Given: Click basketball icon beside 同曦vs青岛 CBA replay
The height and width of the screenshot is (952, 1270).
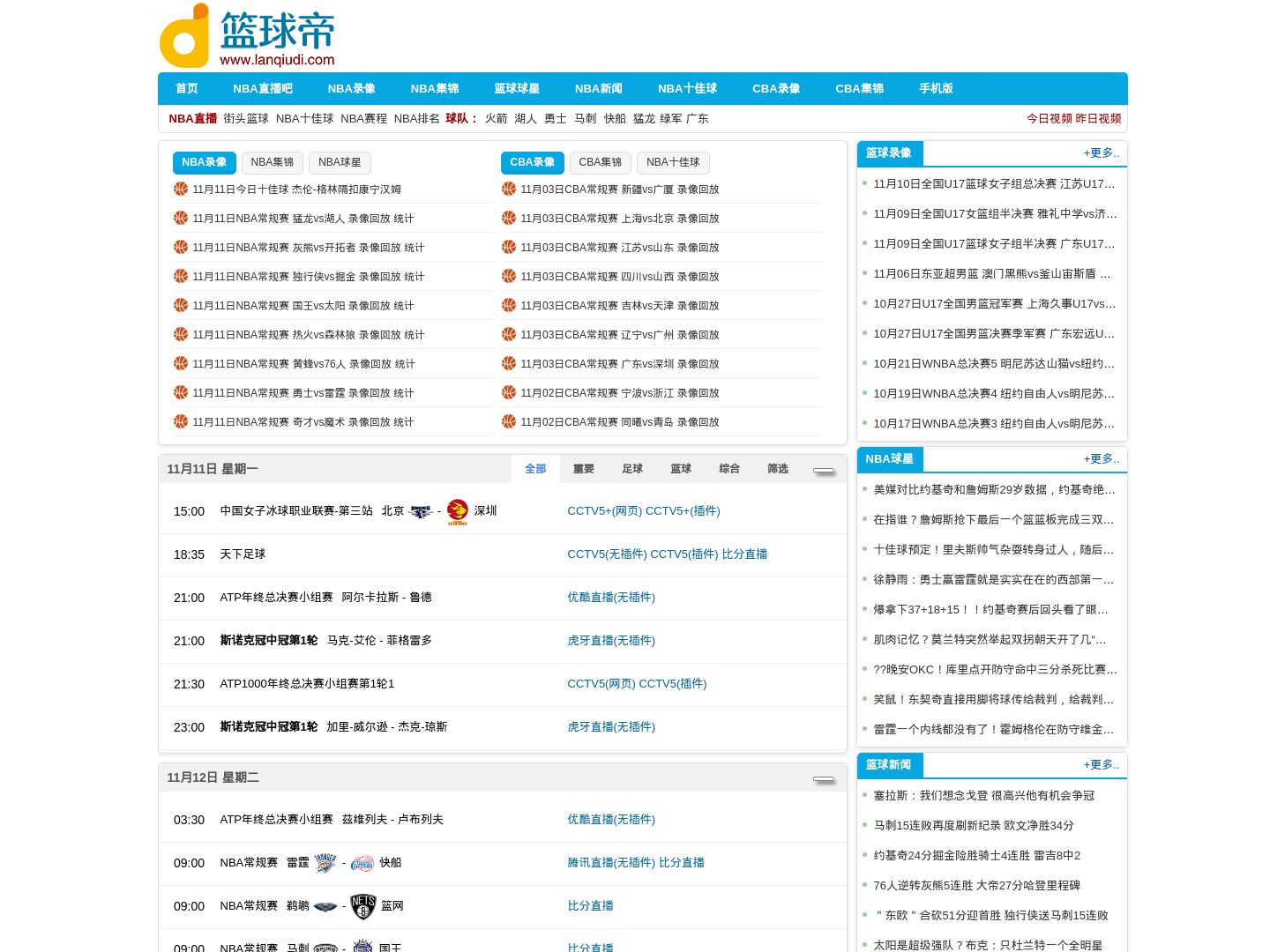Looking at the screenshot, I should point(509,421).
